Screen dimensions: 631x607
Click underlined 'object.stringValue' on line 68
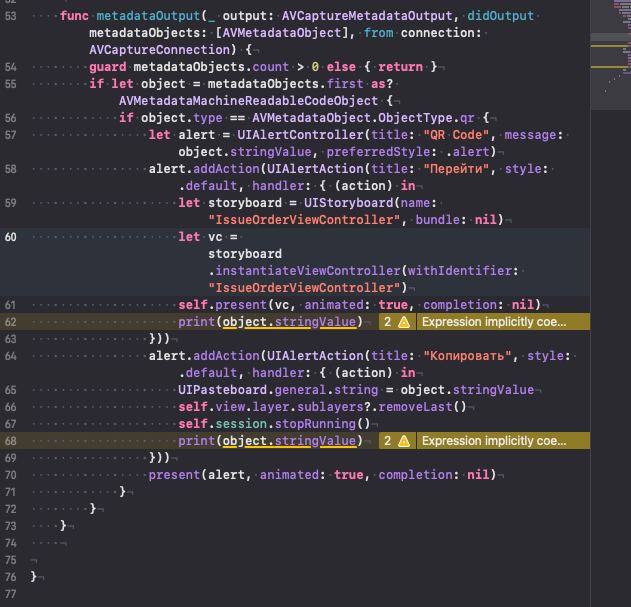tap(289, 441)
